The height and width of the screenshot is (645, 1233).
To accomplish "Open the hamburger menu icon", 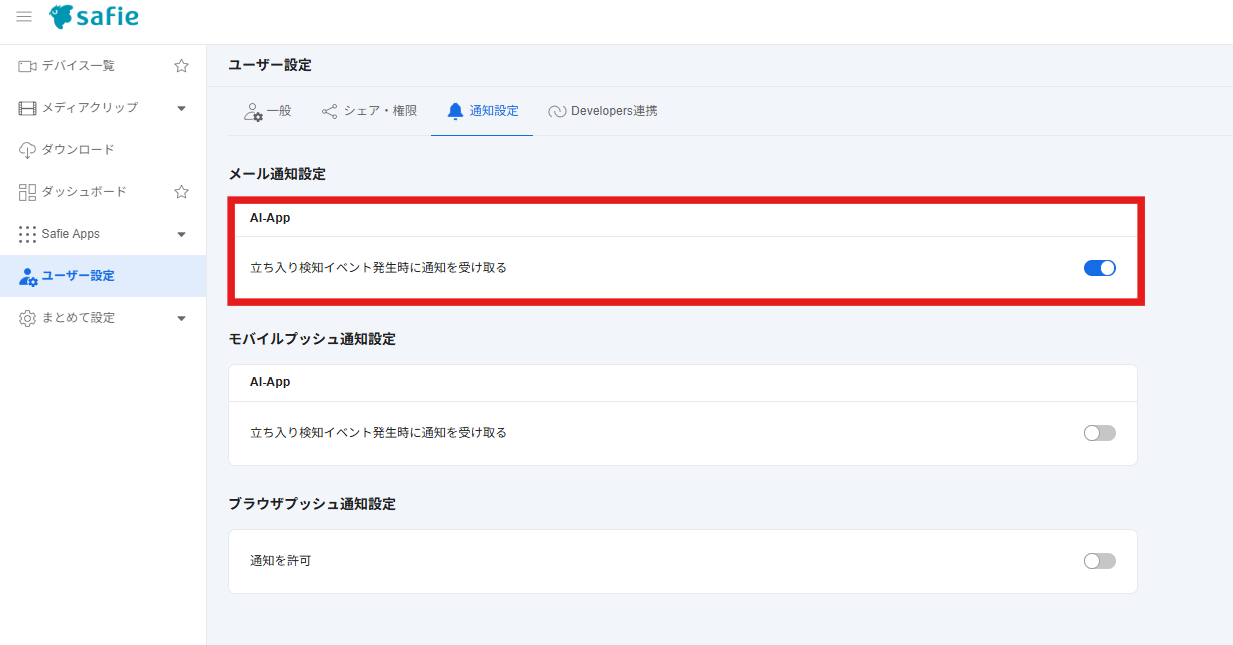I will click(24, 17).
